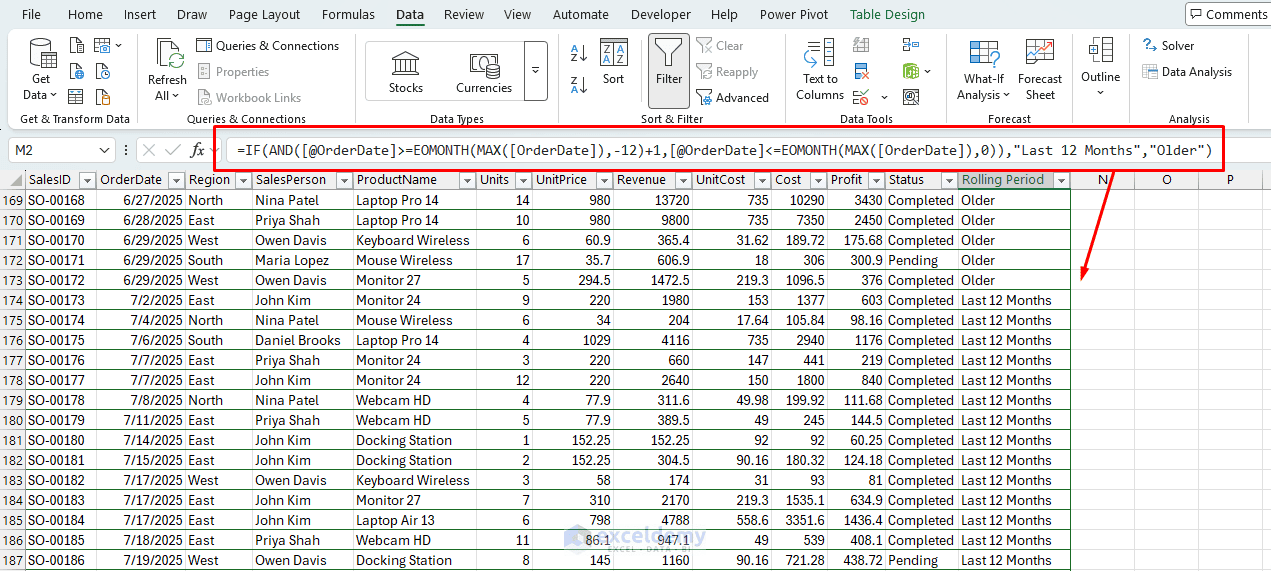Click the green Data Model icon
The height and width of the screenshot is (571, 1271).
coord(910,71)
